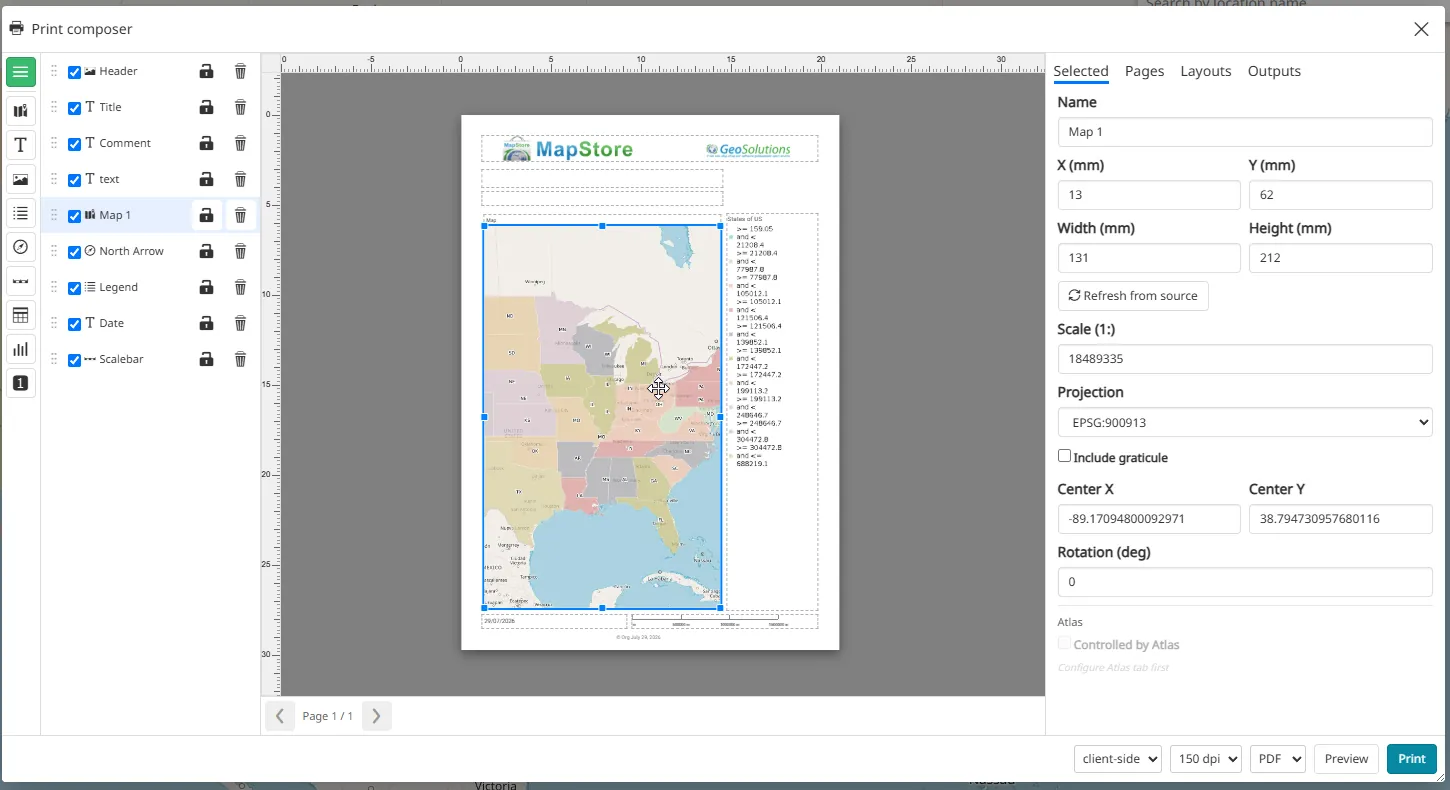Switch to the Layouts tab
The width and height of the screenshot is (1450, 790).
tap(1205, 71)
